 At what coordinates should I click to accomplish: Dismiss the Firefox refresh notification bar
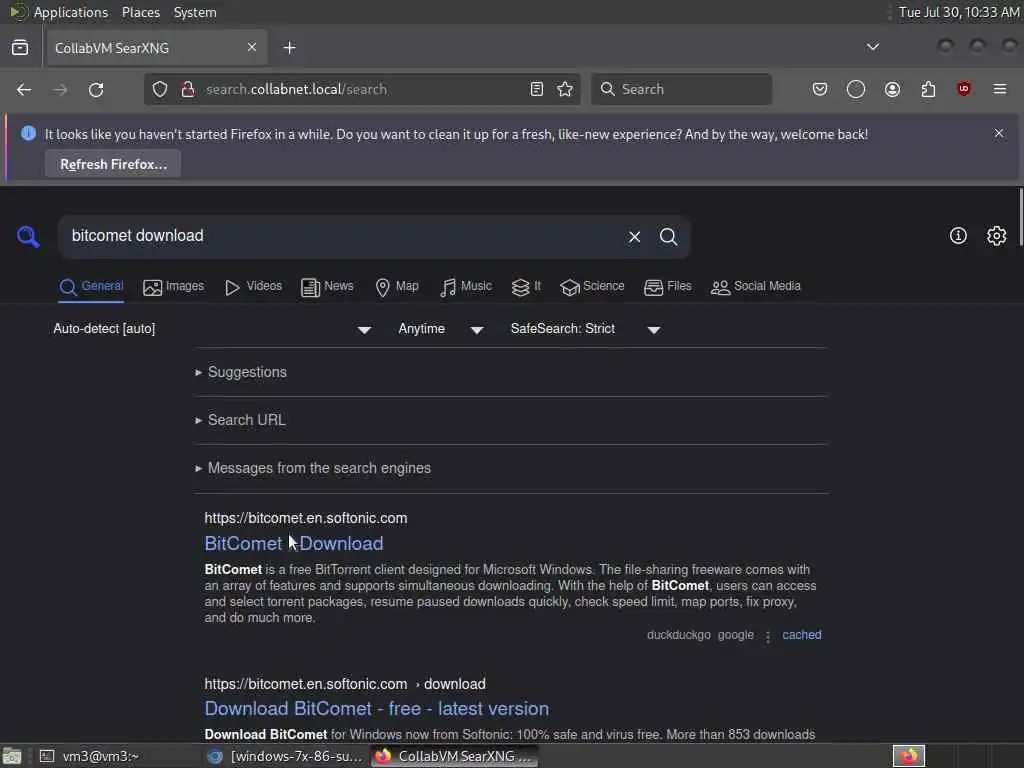click(999, 133)
